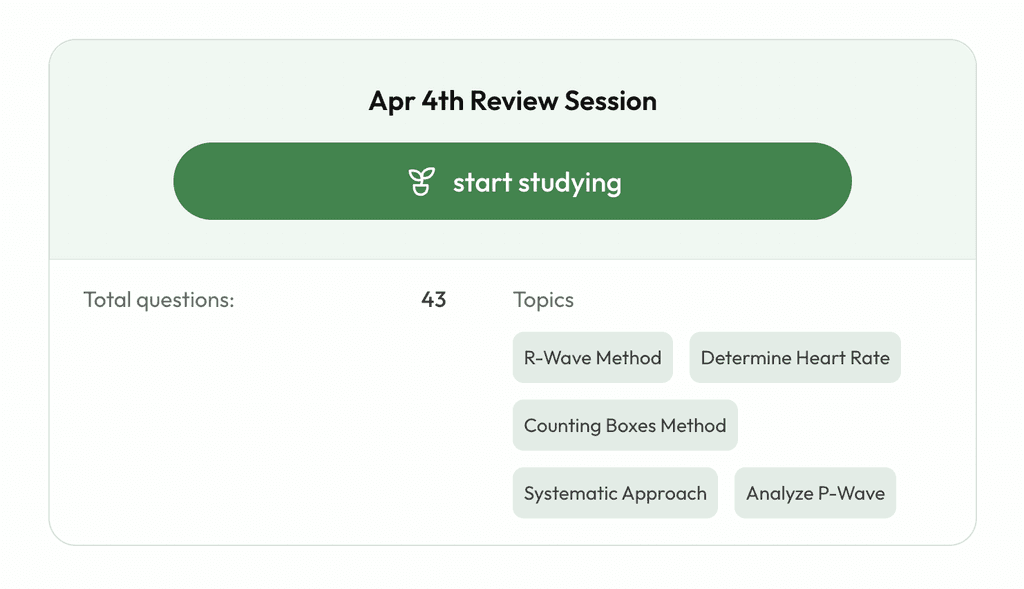The image size is (1024, 589).
Task: Select the Analyze P-Wave topic chip
Action: pyautogui.click(x=814, y=493)
